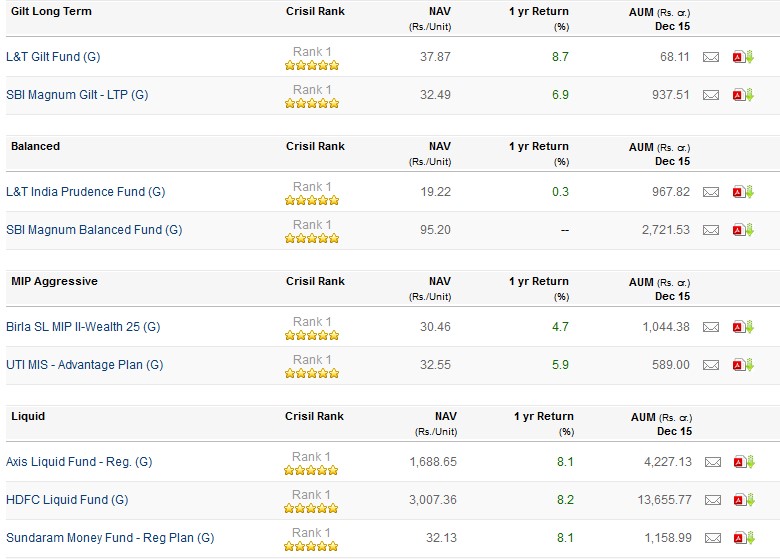Download PDF for Sundaram Money Fund
Viewport: 780px width, 559px height.
(x=745, y=538)
